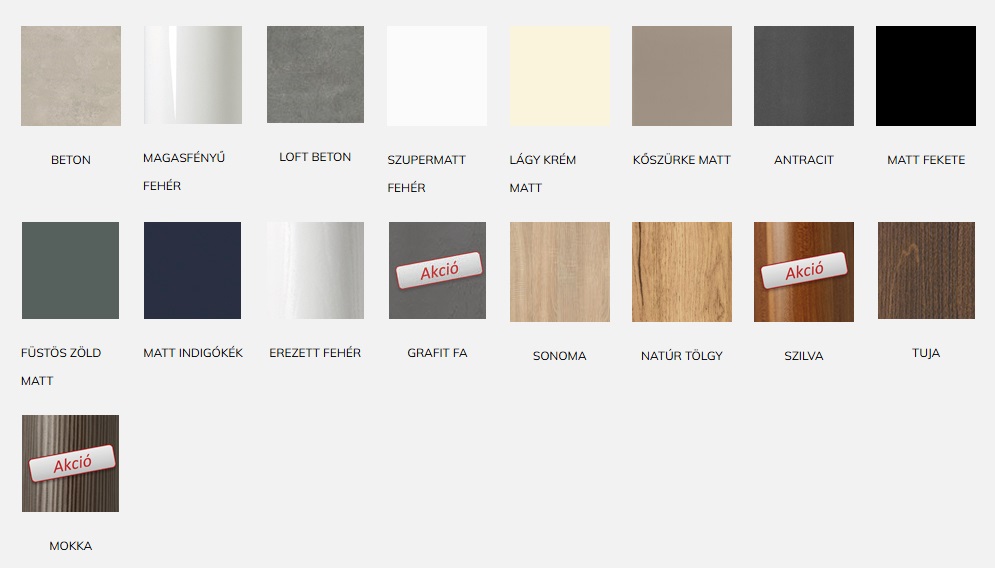Select the Matt Fekete black swatch
Viewport: 995px width, 568px height.
[x=926, y=76]
